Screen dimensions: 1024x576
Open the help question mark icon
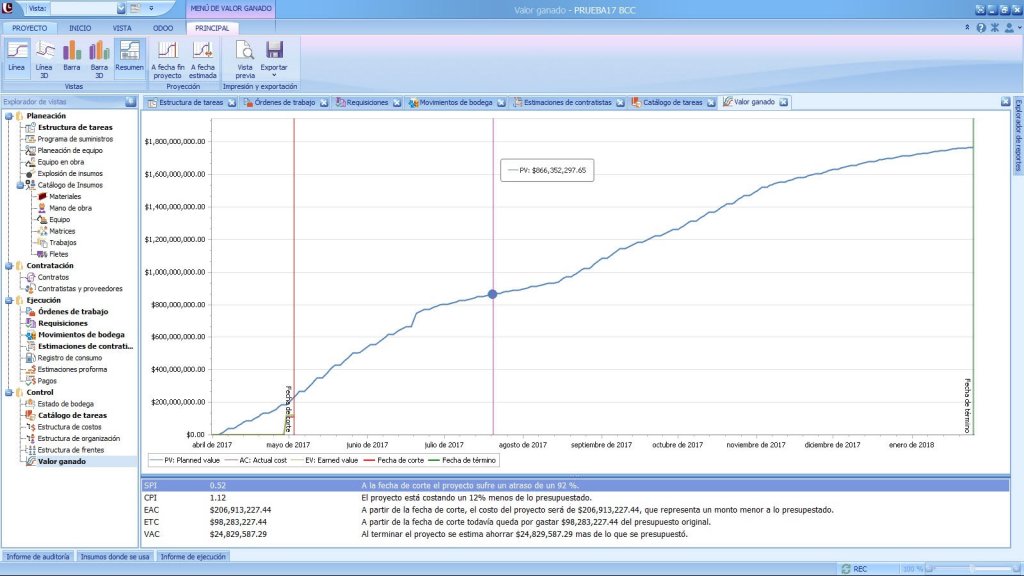click(981, 28)
